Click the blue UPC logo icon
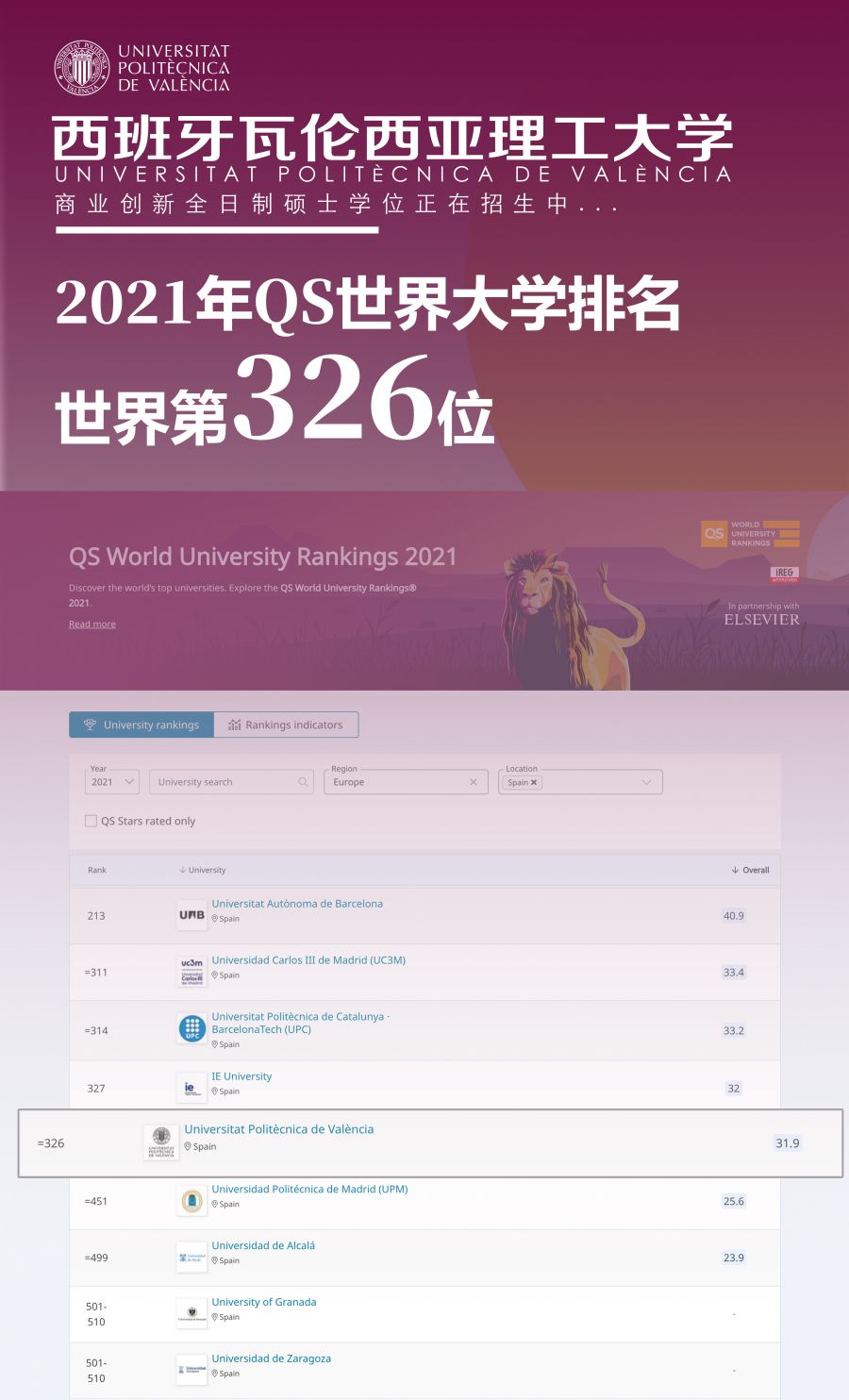 tap(191, 1028)
